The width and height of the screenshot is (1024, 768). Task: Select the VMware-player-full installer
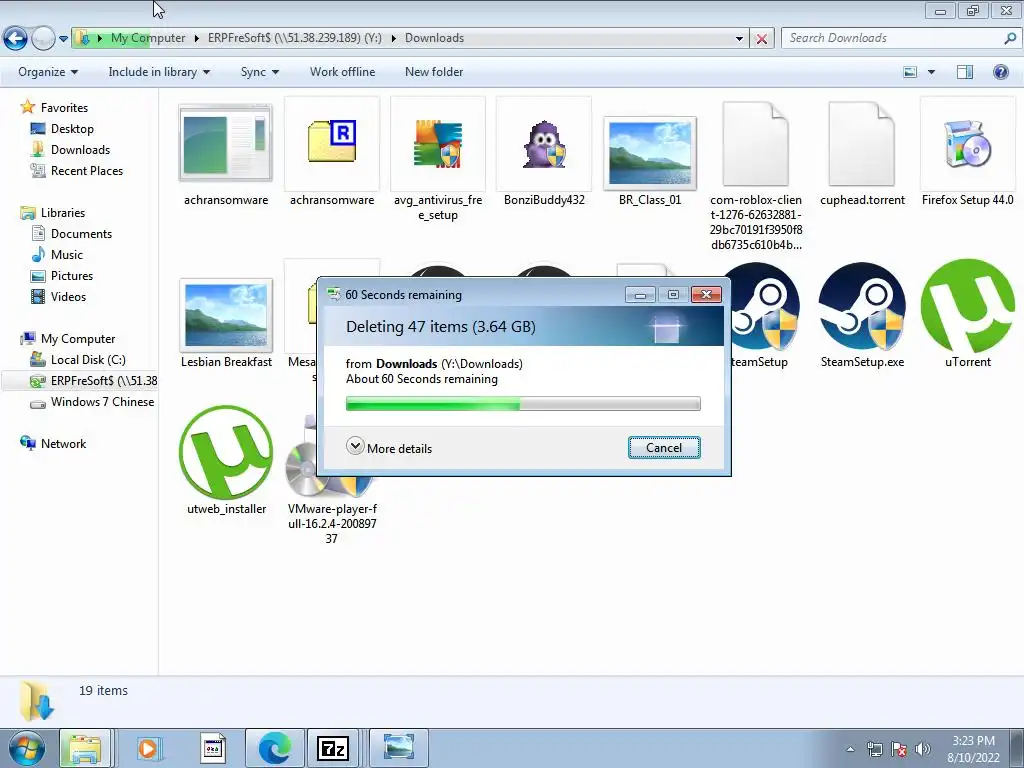[x=332, y=523]
